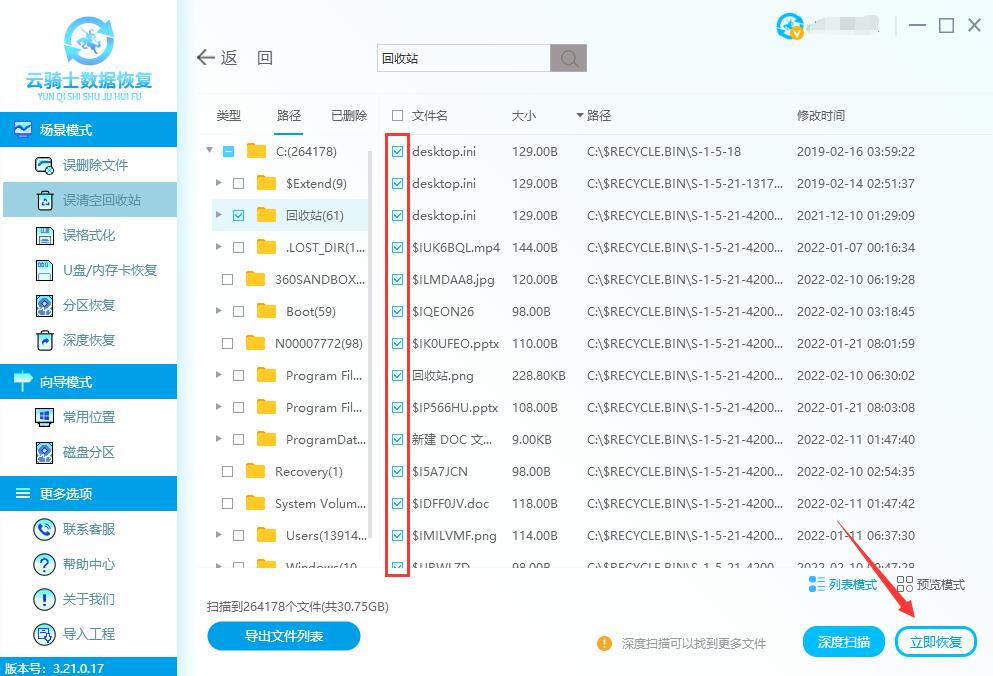Image resolution: width=993 pixels, height=676 pixels.
Task: Switch to the 类型 tab
Action: (x=229, y=115)
